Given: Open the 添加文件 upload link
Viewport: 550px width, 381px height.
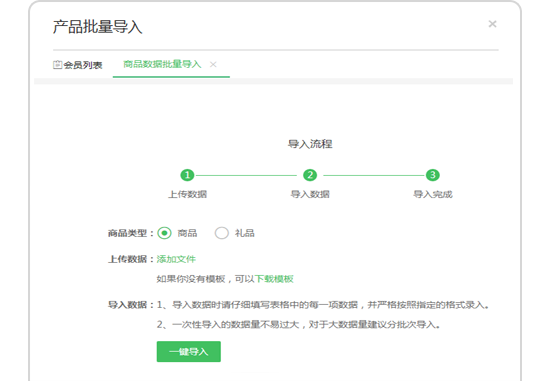Looking at the screenshot, I should (x=176, y=259).
